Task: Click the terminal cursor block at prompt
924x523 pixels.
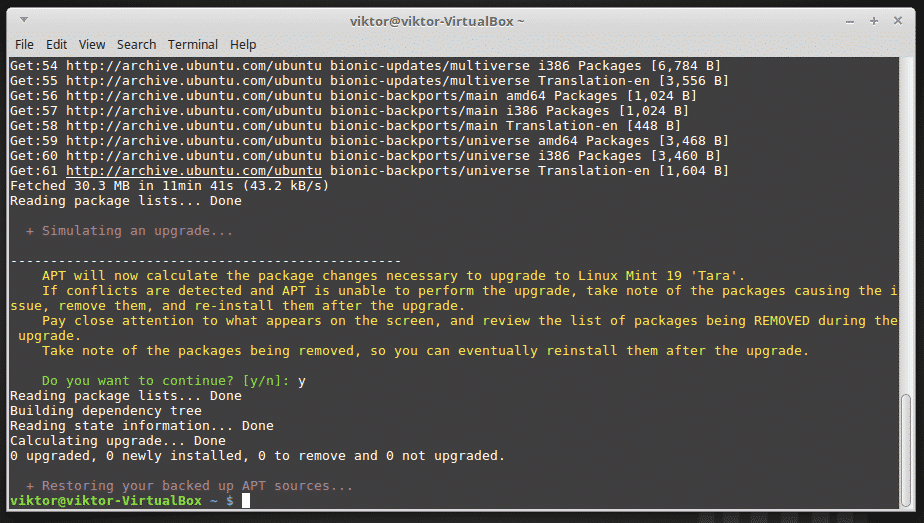Action: [x=246, y=501]
